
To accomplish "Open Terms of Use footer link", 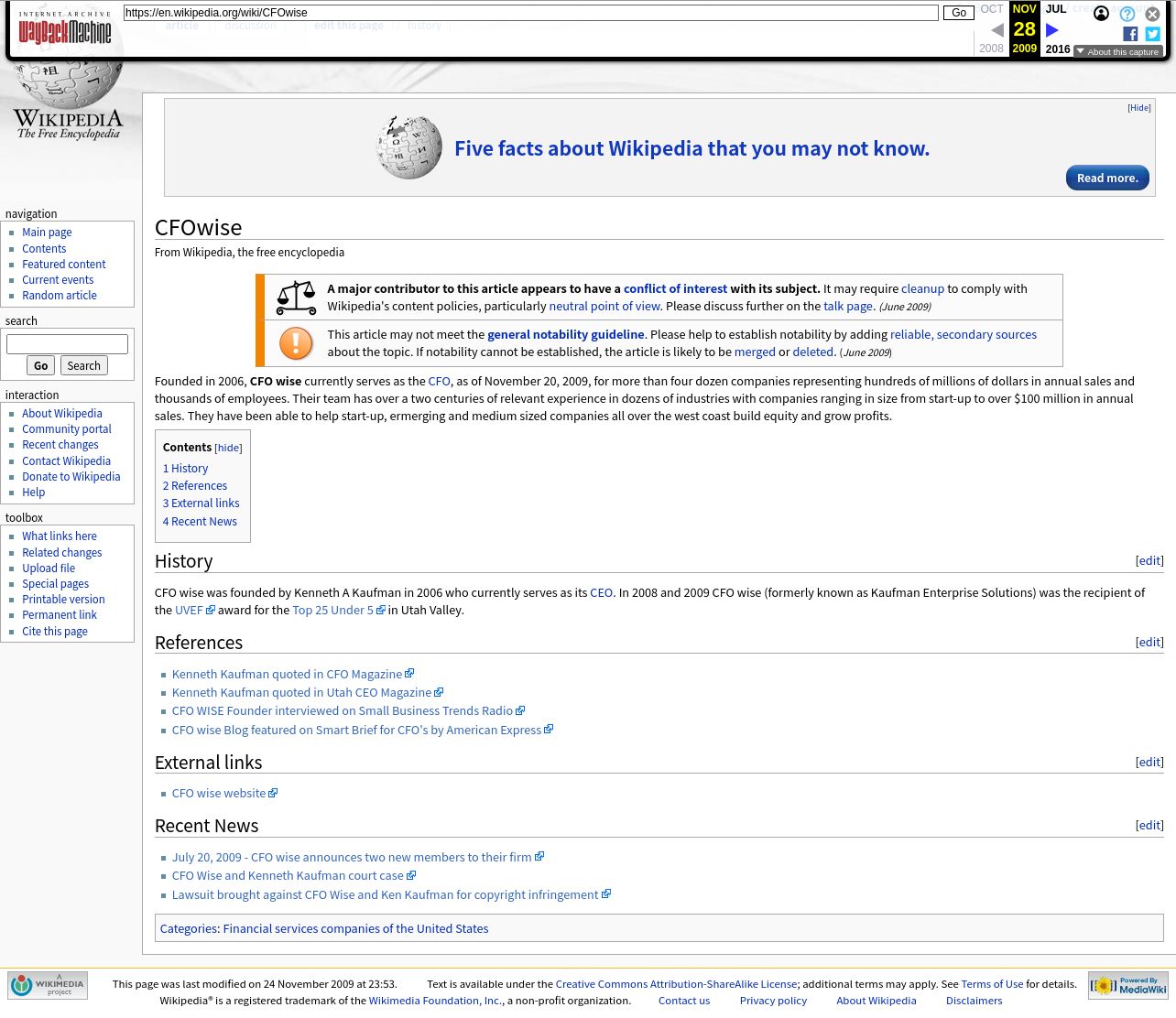I will 992,985.
